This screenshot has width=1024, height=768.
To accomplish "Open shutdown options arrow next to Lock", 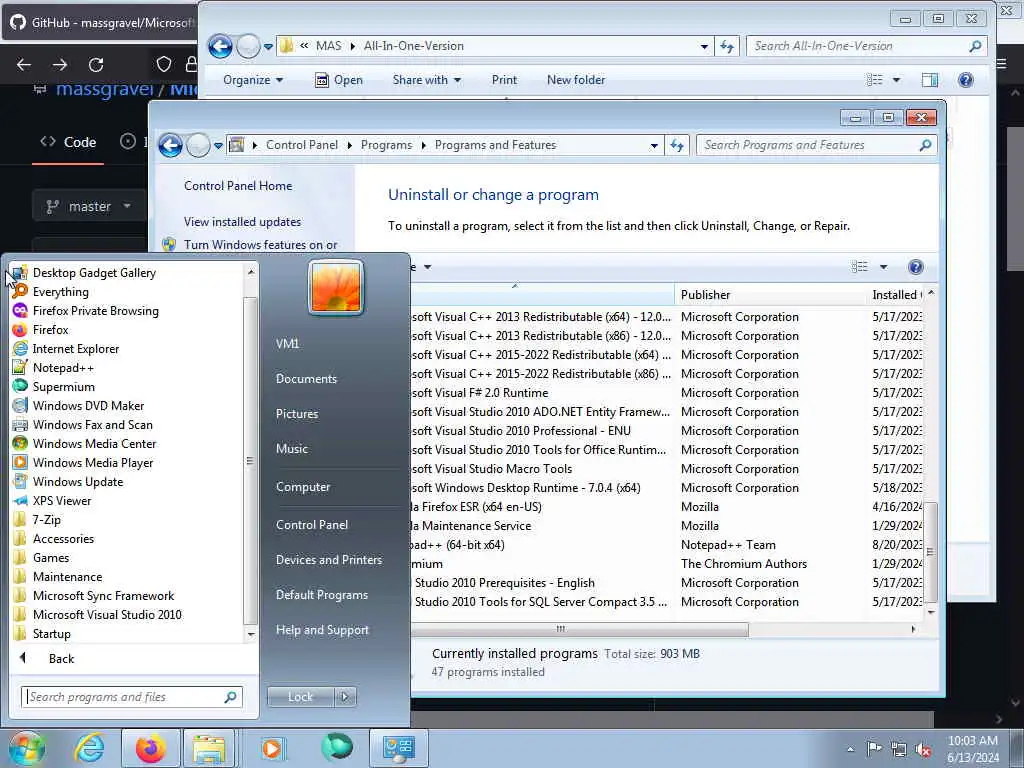I will (x=345, y=697).
